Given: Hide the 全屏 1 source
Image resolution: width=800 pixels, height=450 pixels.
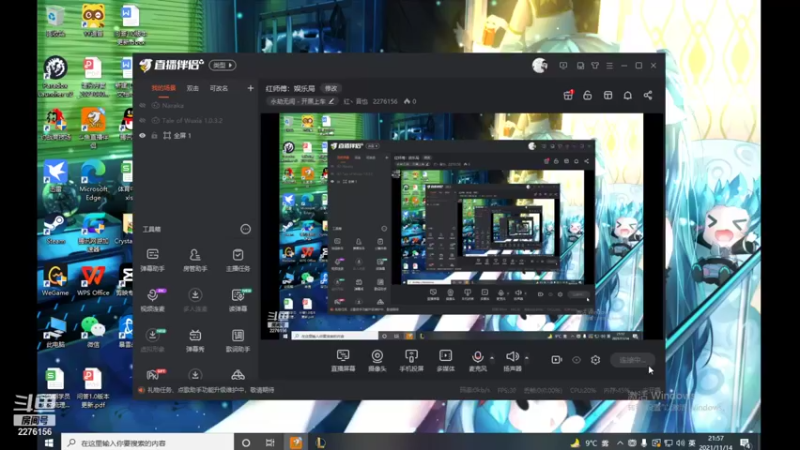Looking at the screenshot, I should pos(142,136).
